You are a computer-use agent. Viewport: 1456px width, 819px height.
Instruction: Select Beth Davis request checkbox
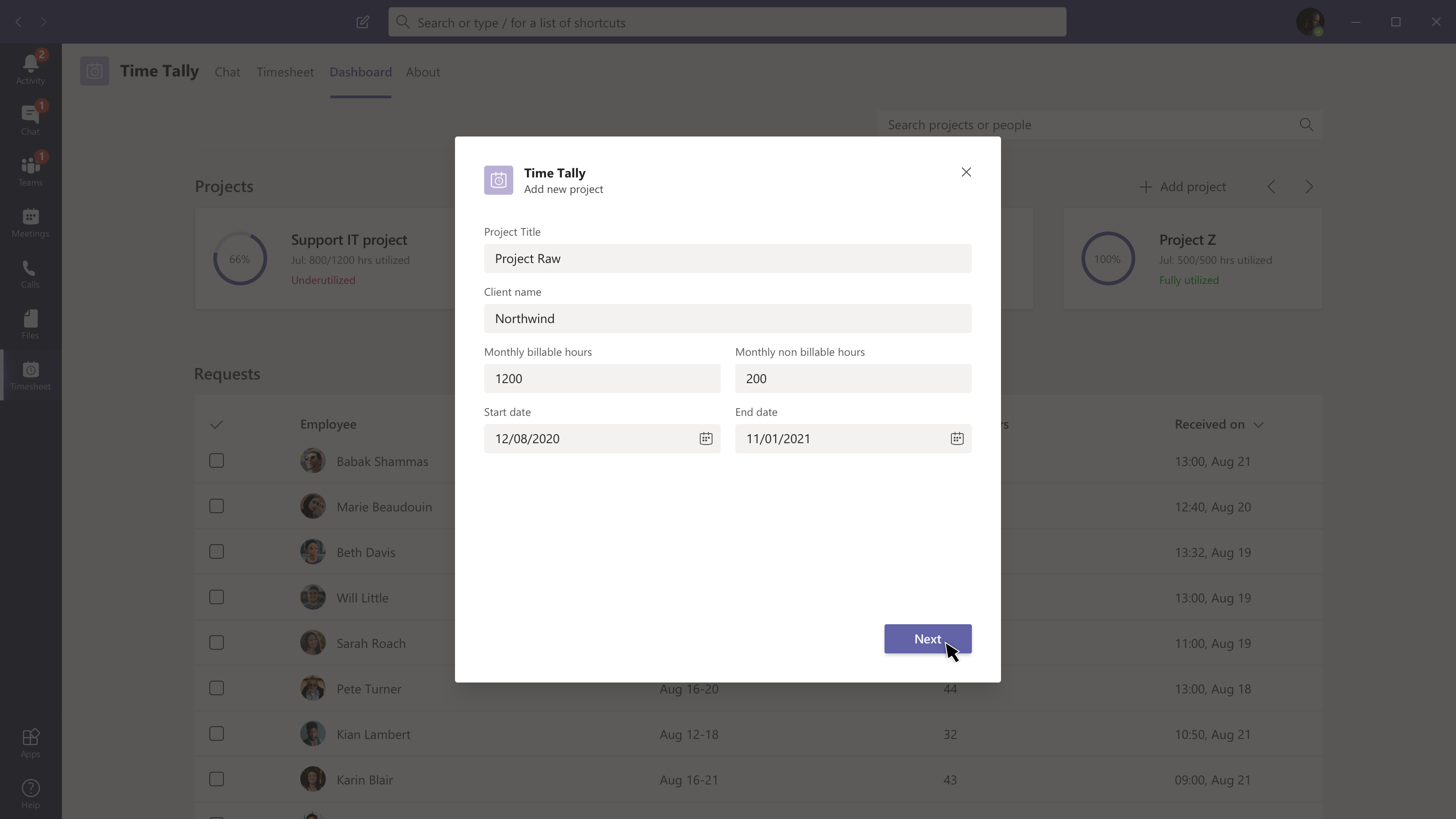217,551
